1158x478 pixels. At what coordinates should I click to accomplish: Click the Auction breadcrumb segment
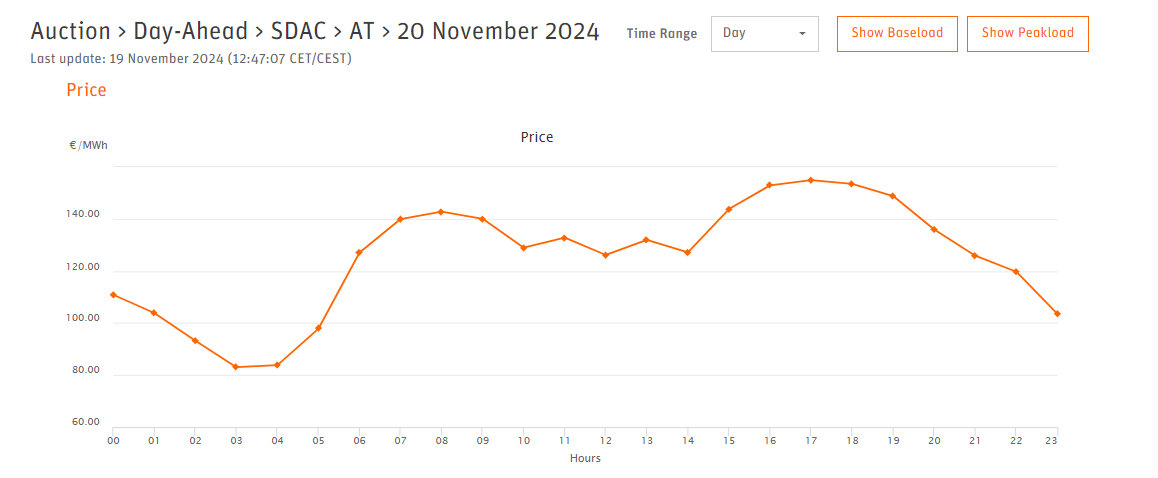pyautogui.click(x=71, y=33)
